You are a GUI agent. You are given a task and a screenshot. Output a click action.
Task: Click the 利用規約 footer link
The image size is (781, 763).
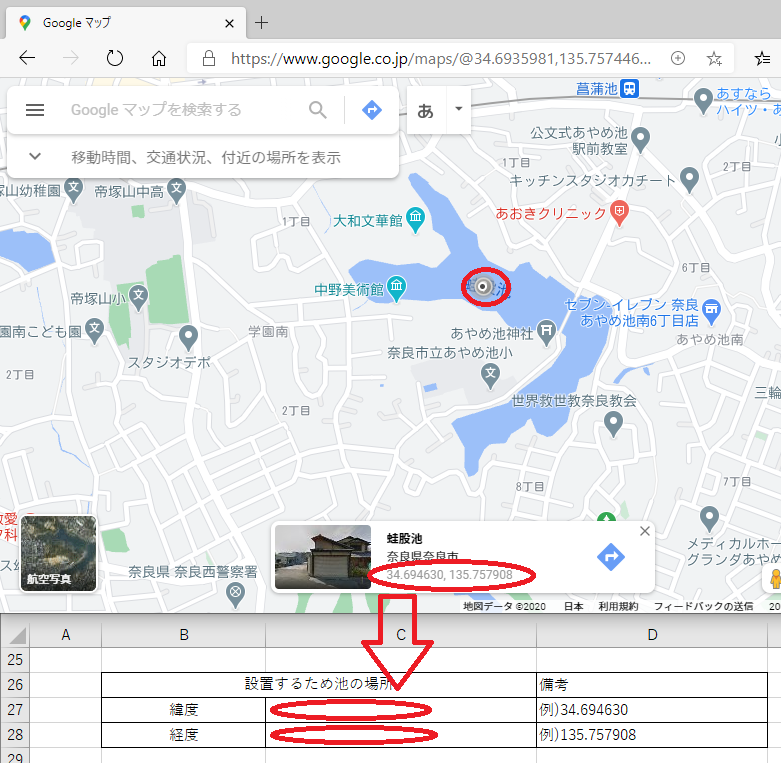618,606
